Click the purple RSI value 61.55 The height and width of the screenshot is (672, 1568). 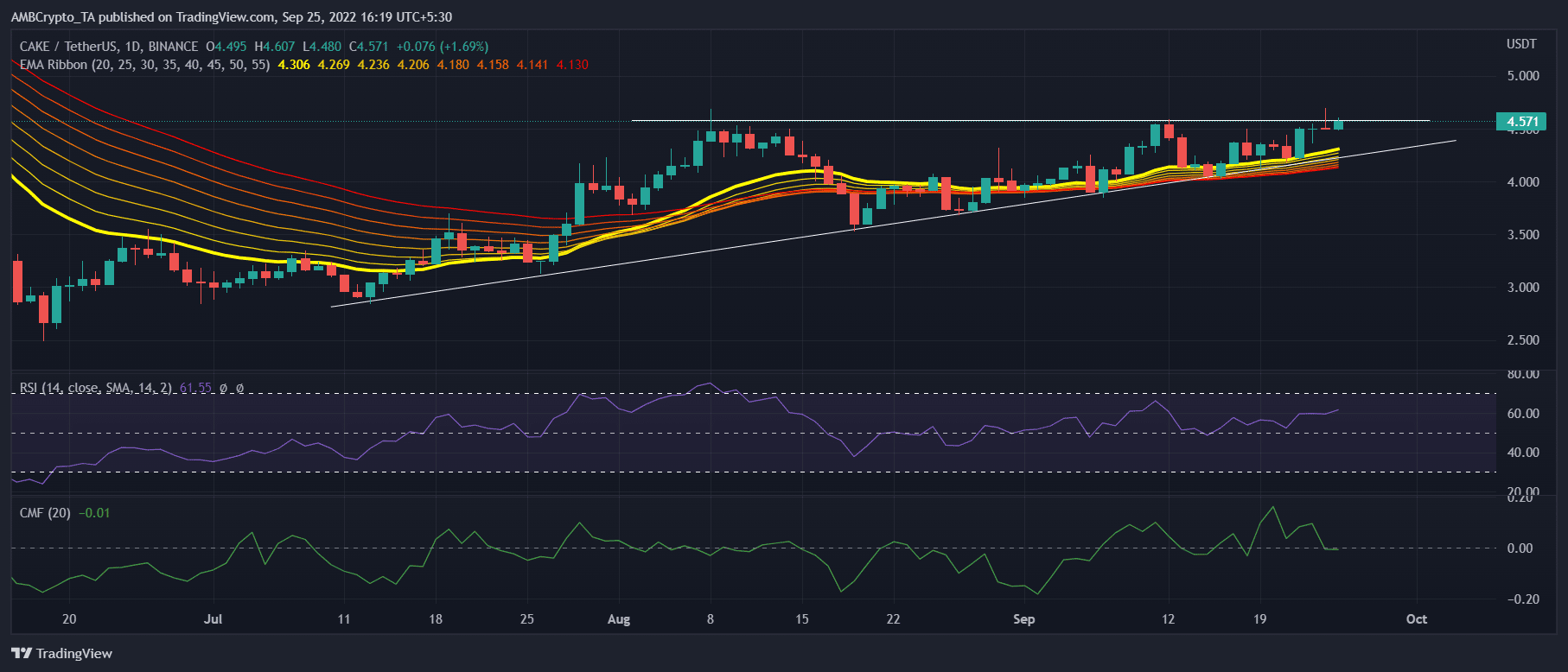click(195, 388)
